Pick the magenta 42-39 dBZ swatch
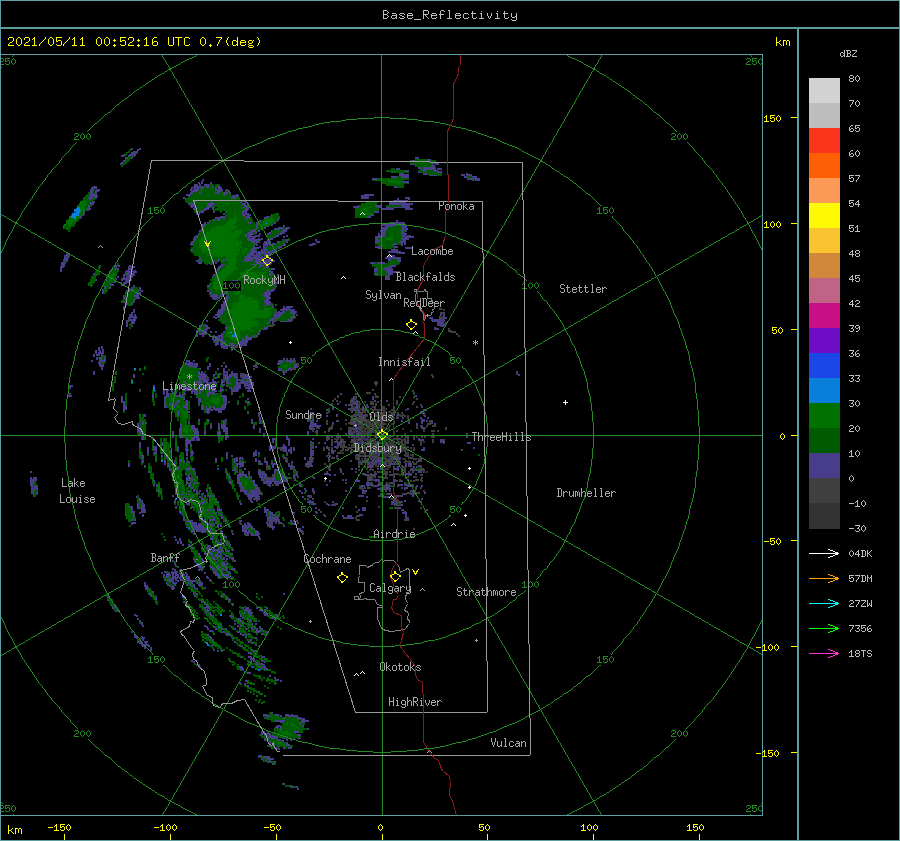Image resolution: width=900 pixels, height=841 pixels. (824, 316)
